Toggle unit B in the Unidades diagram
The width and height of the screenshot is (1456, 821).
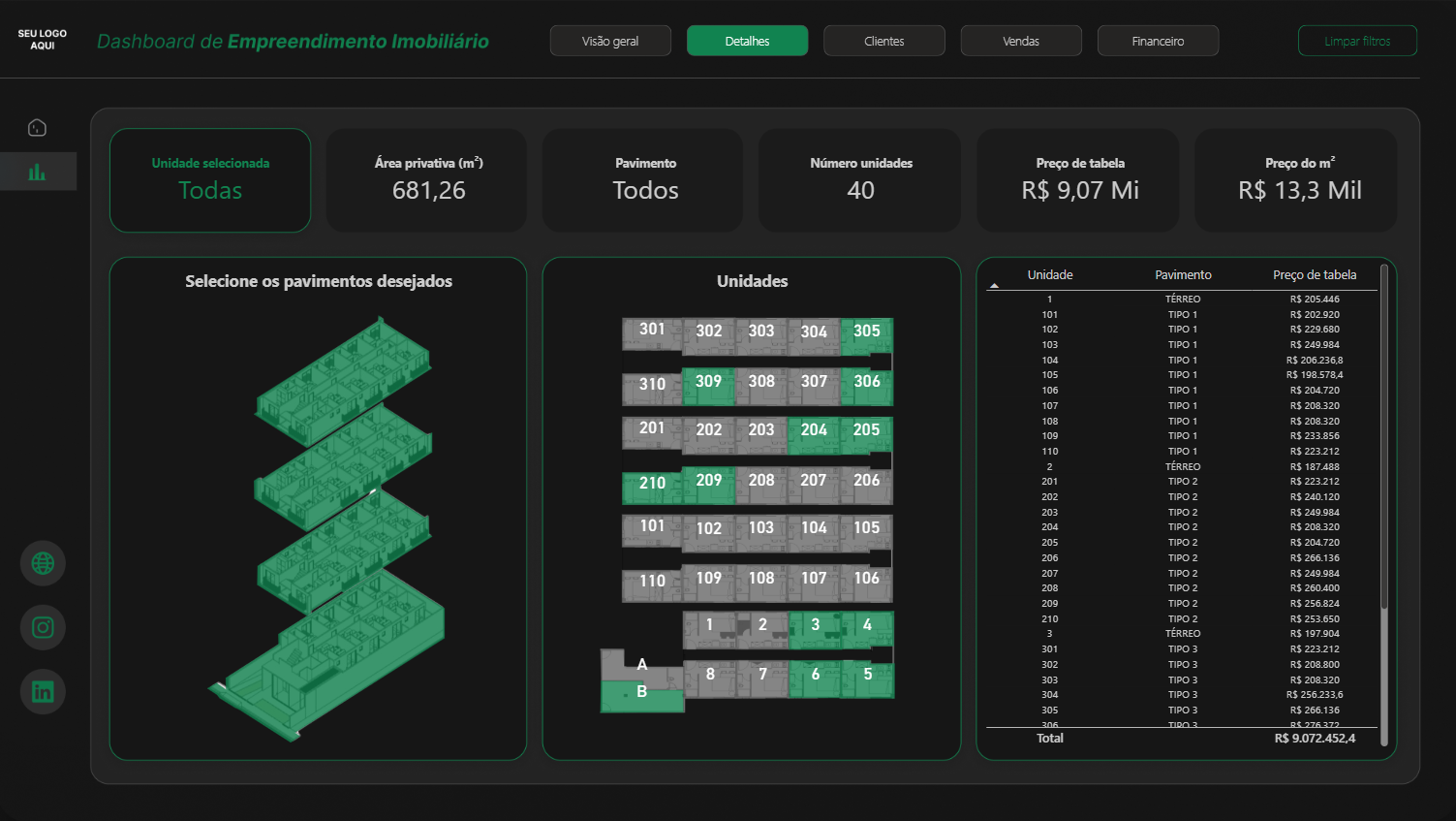click(x=641, y=692)
